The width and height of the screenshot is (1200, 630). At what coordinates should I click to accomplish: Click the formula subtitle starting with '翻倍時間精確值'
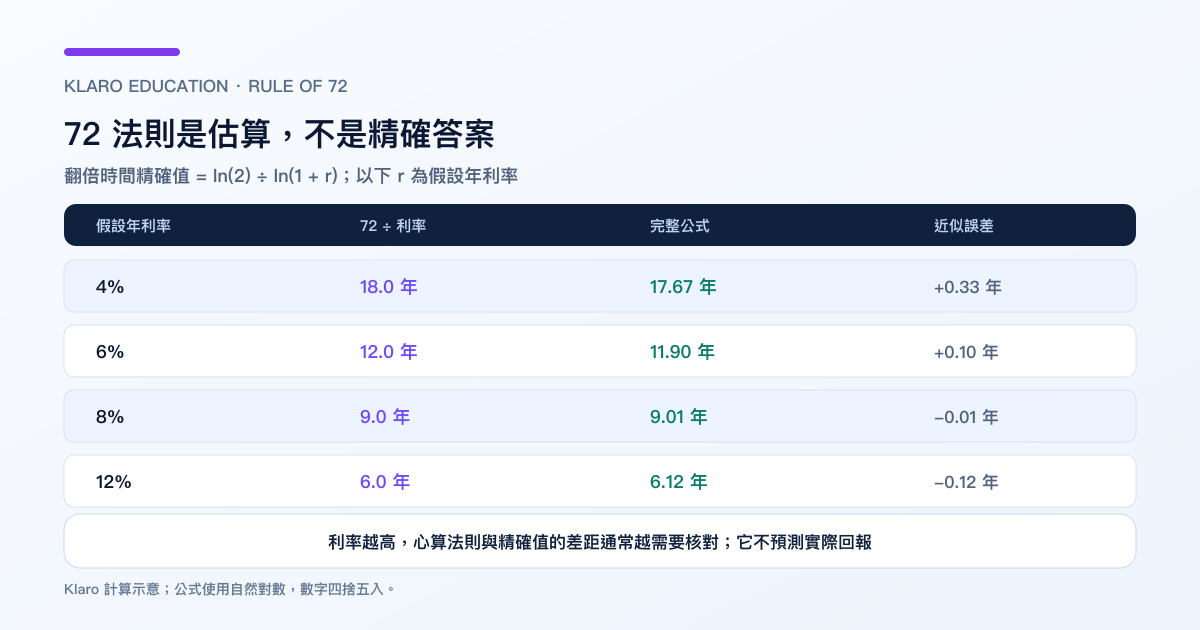tap(291, 176)
